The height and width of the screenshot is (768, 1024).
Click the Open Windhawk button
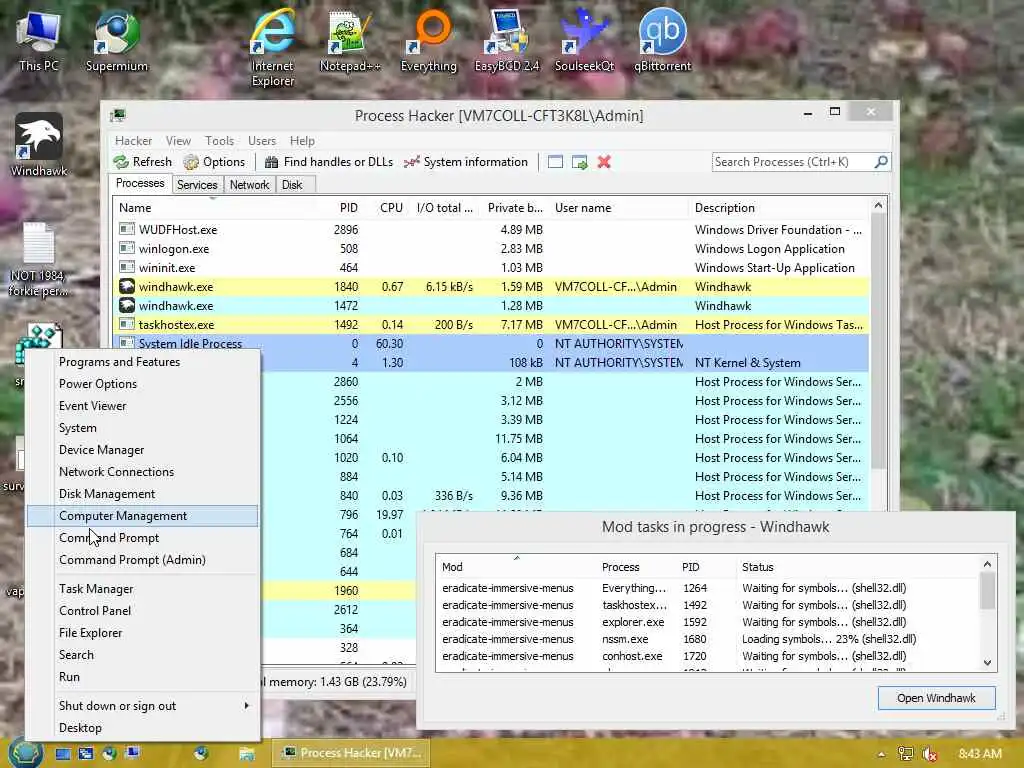coord(936,698)
